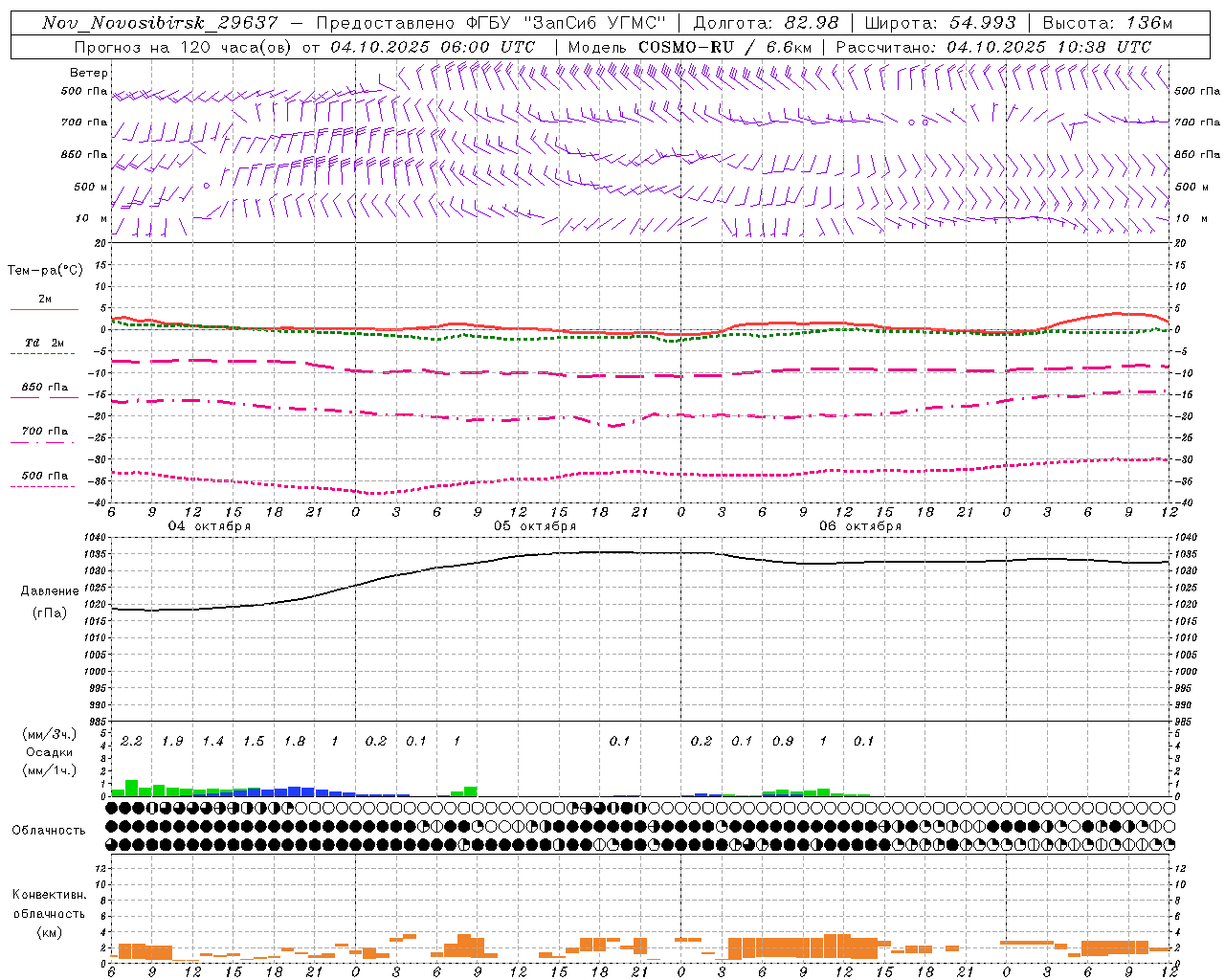
Task: Click the '04 октября' date label
Action: point(210,526)
